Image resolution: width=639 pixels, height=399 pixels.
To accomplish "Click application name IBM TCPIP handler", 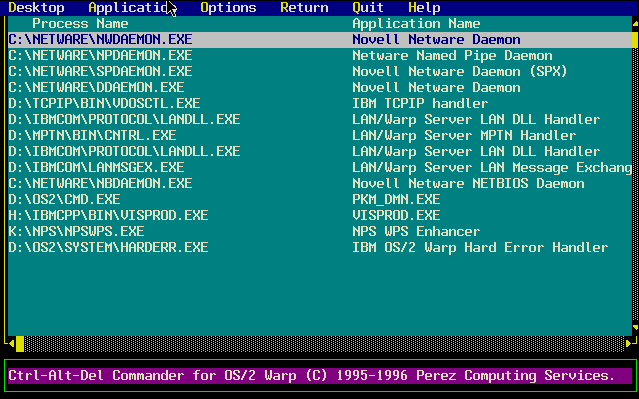I will pyautogui.click(x=420, y=103).
